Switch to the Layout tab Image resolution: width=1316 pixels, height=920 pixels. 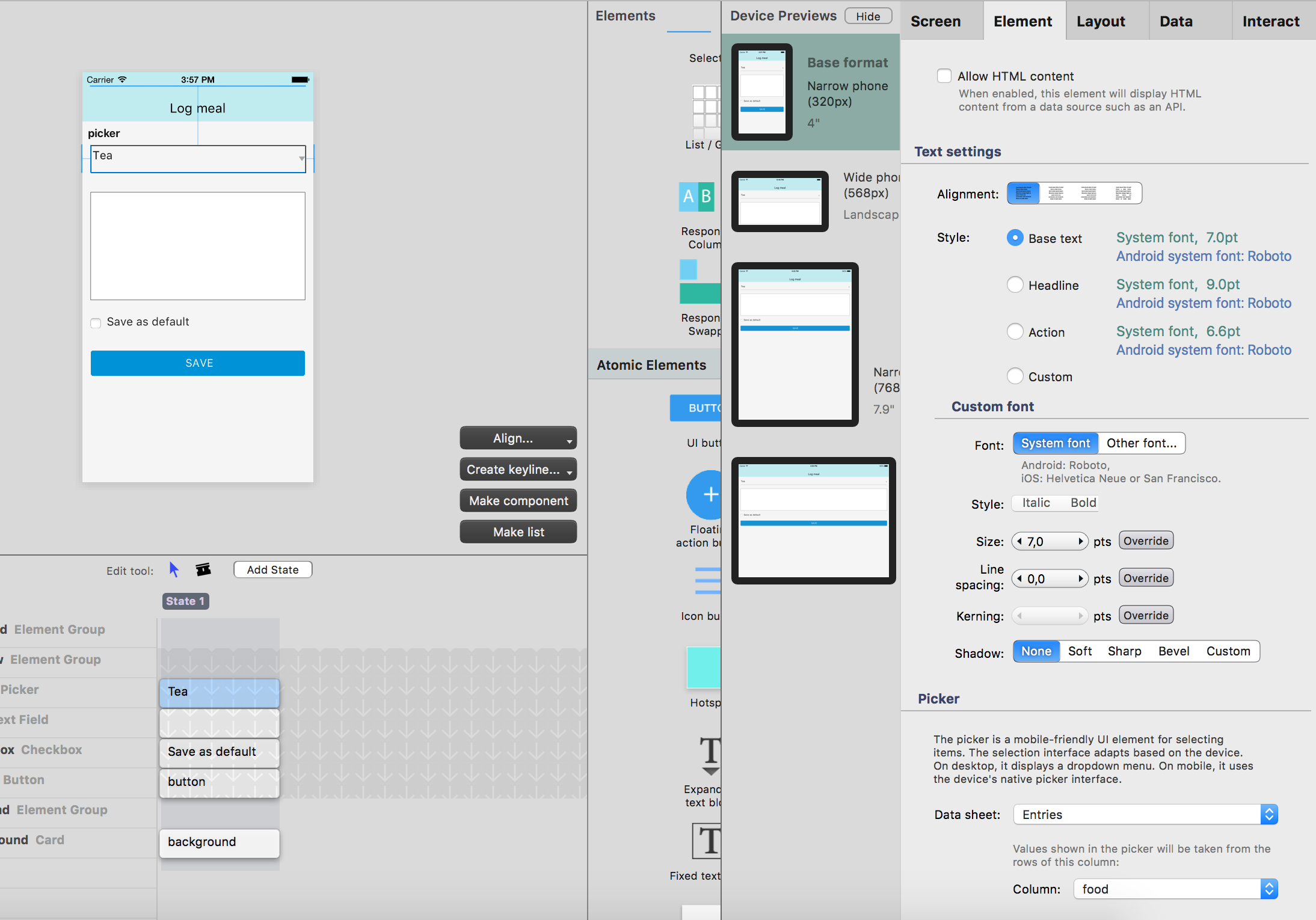(x=1101, y=21)
